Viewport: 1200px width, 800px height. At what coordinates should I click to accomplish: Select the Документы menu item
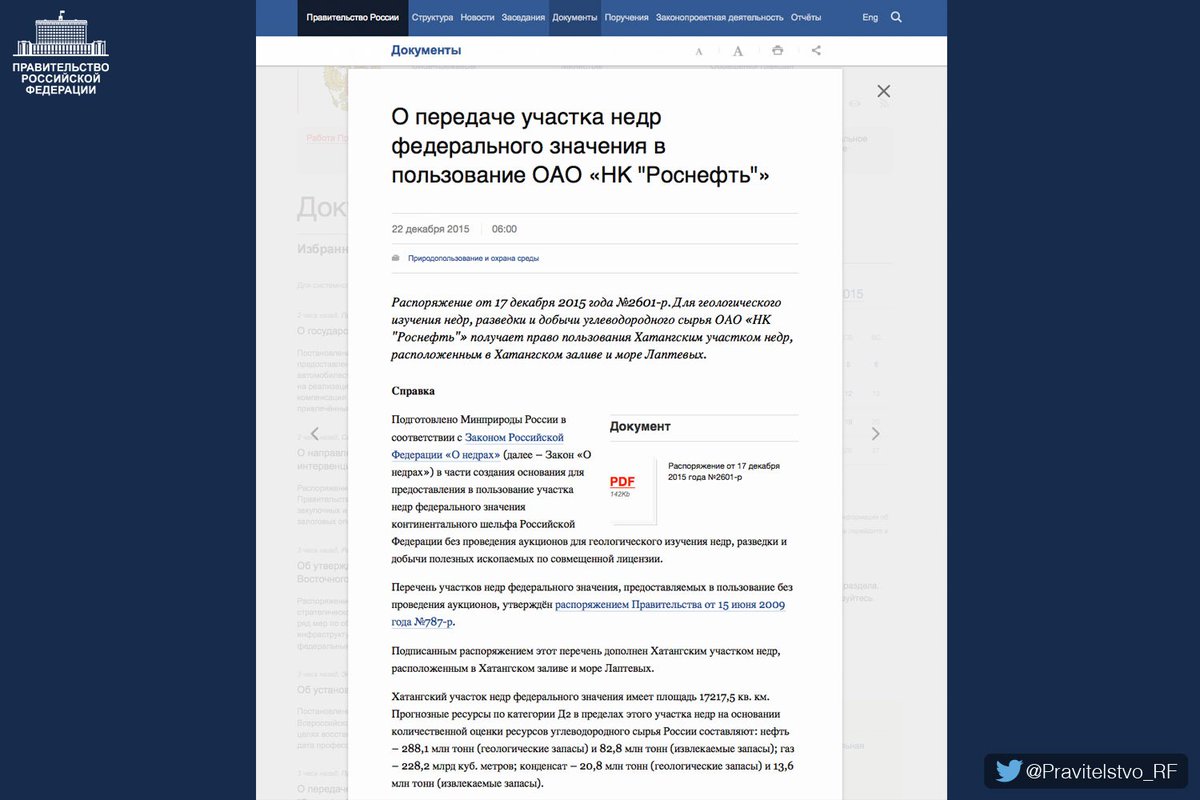point(575,18)
